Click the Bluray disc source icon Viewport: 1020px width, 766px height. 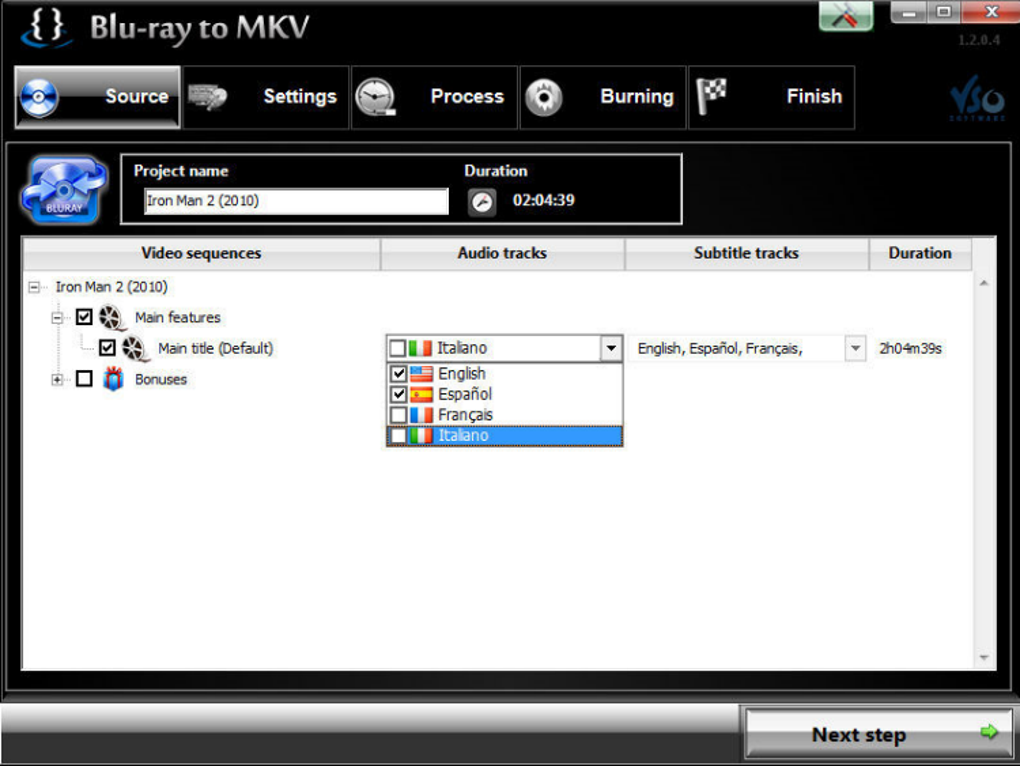[x=64, y=190]
